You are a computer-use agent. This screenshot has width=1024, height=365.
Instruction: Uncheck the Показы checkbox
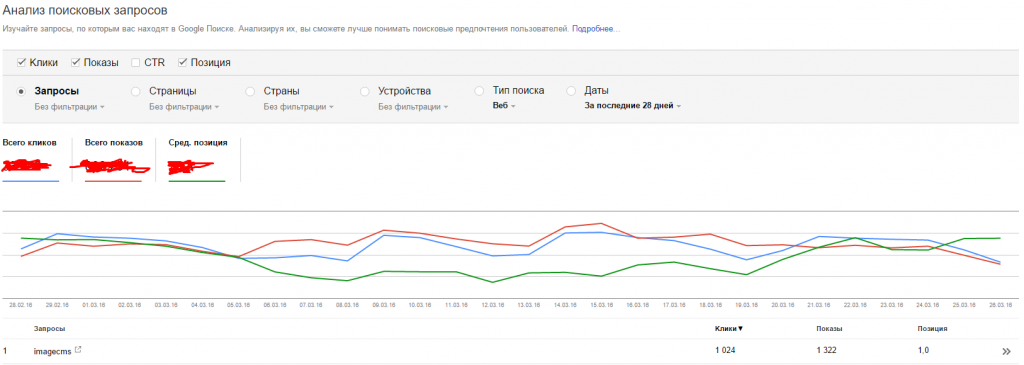(x=75, y=63)
